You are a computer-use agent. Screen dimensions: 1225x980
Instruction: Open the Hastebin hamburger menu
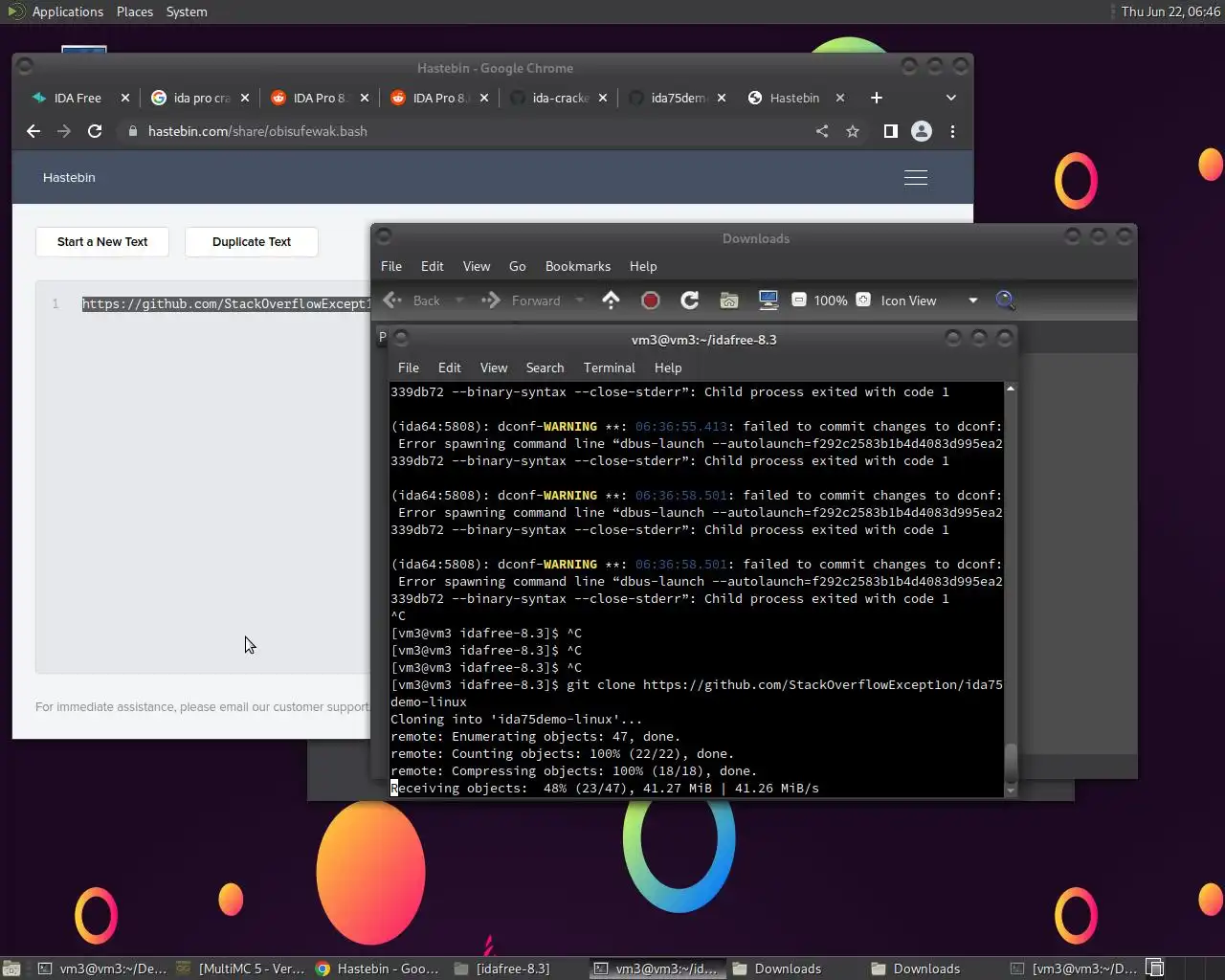(916, 178)
